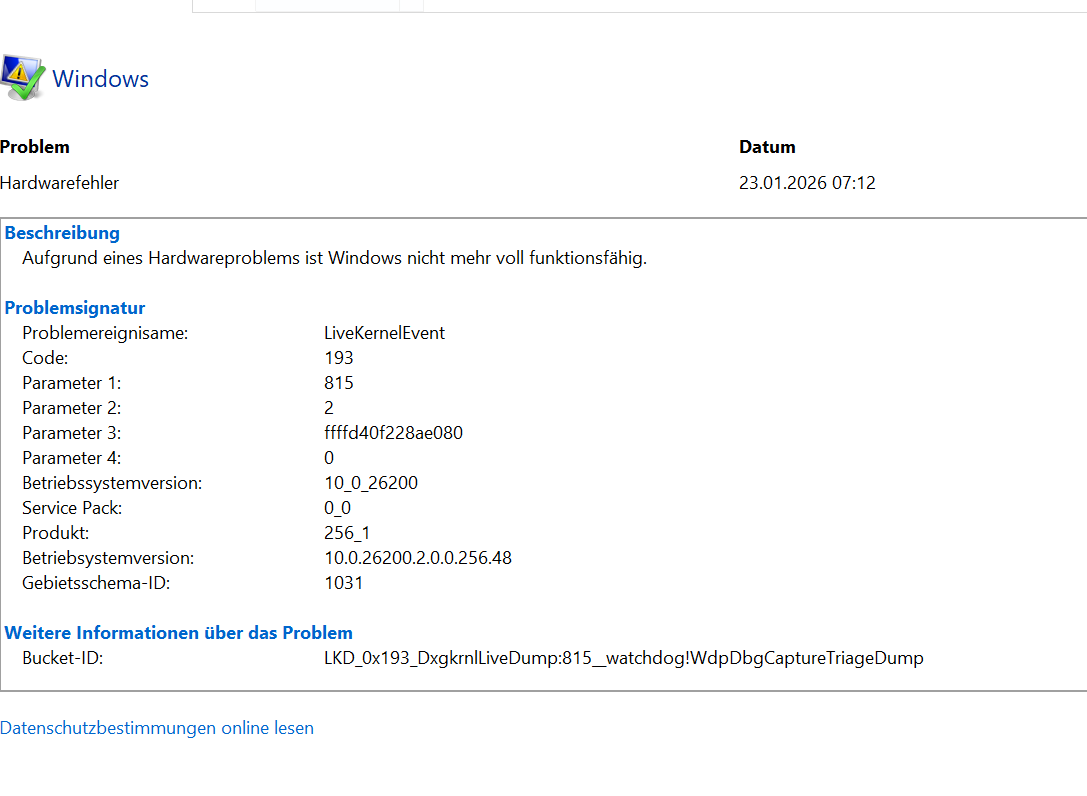Select the code value '193'
This screenshot has height=796, width=1087.
tap(338, 358)
